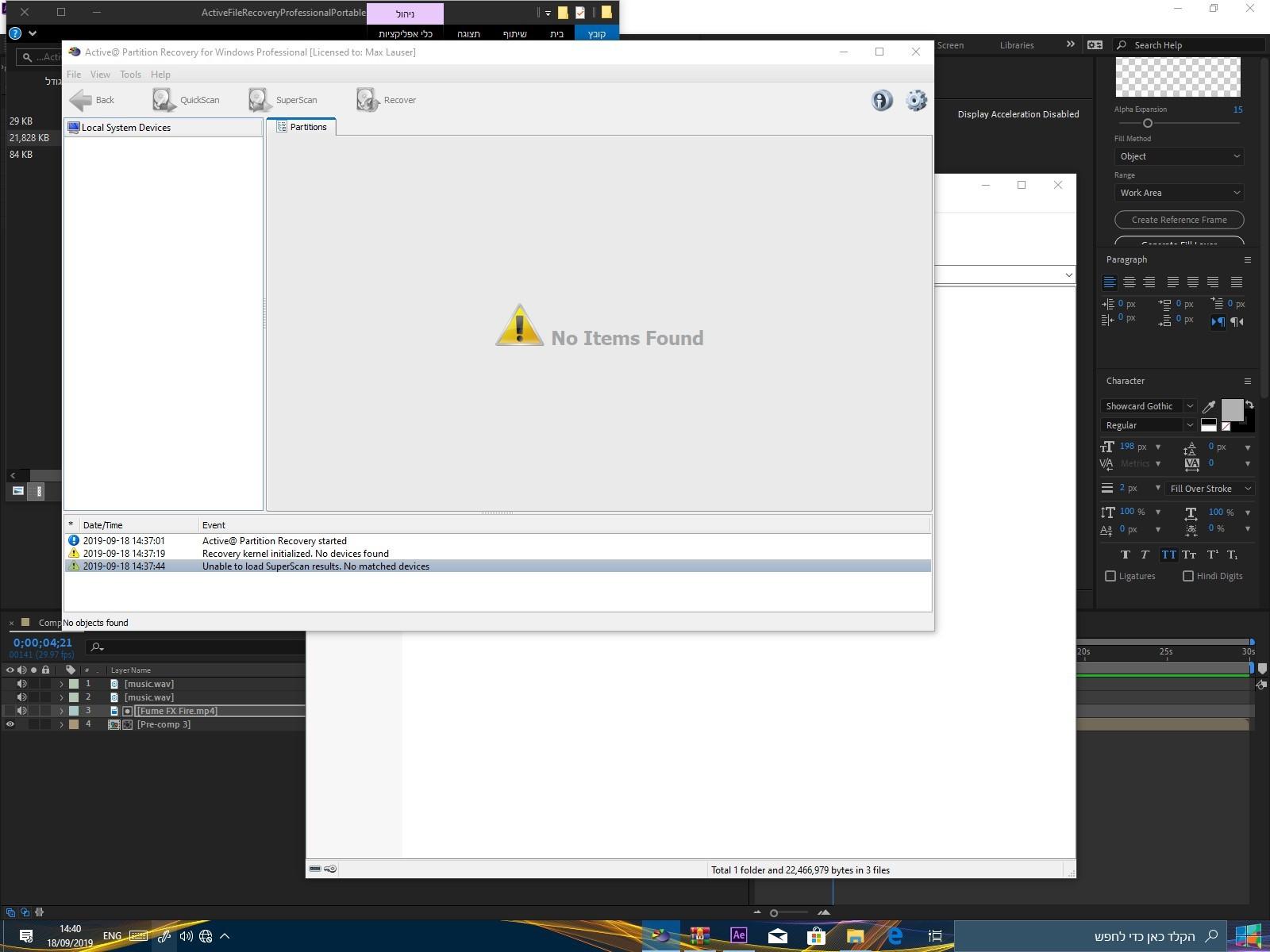The height and width of the screenshot is (952, 1270).
Task: Open Microsoft Store from the taskbar
Action: click(x=816, y=935)
